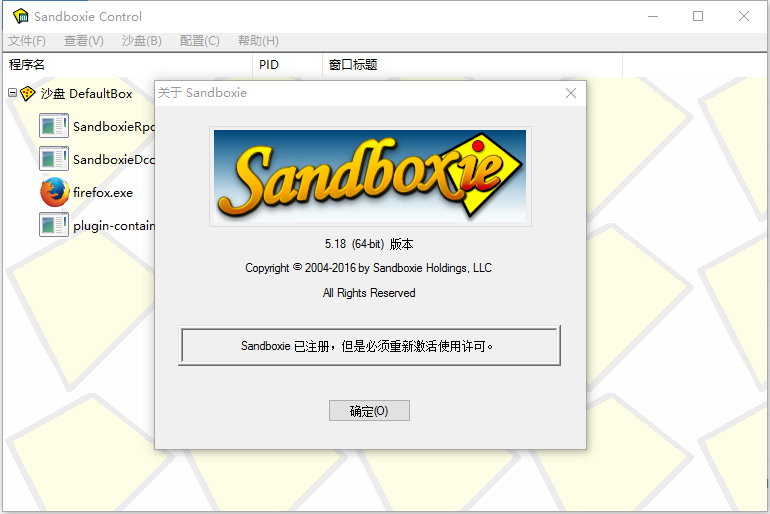Select the 沙盘 DefaultBox tree row
Screen dimensions: 770x514
click(86, 93)
